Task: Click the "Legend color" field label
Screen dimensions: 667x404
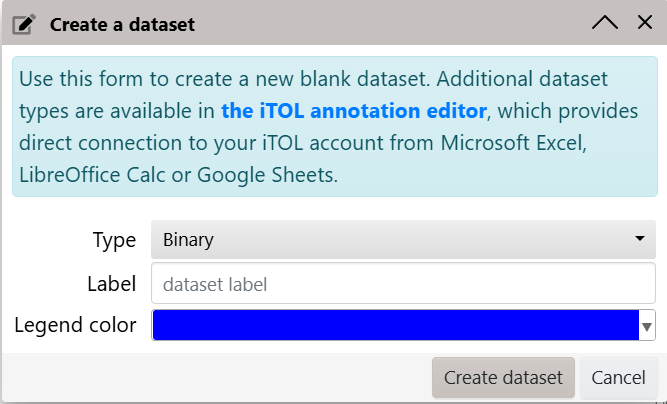Action: pyautogui.click(x=75, y=325)
